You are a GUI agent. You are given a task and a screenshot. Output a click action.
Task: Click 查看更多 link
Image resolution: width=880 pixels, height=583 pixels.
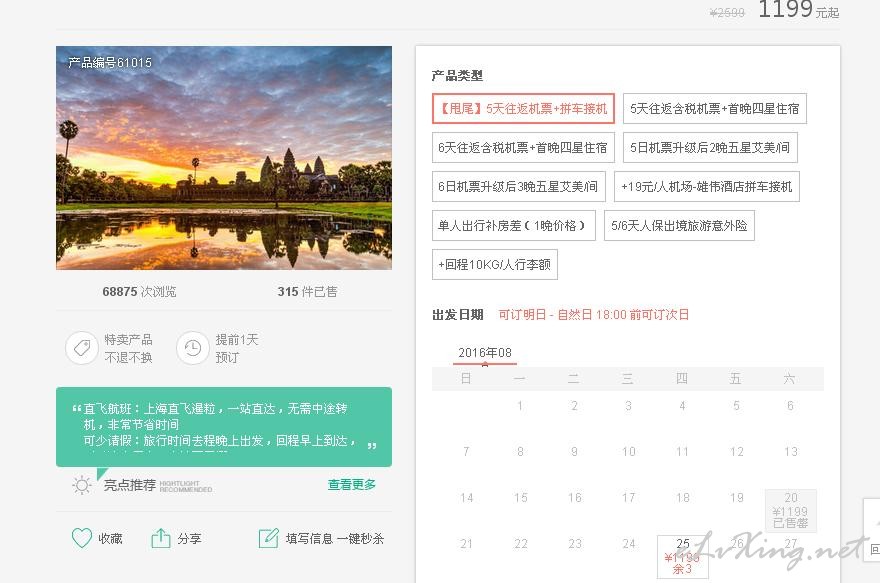352,485
